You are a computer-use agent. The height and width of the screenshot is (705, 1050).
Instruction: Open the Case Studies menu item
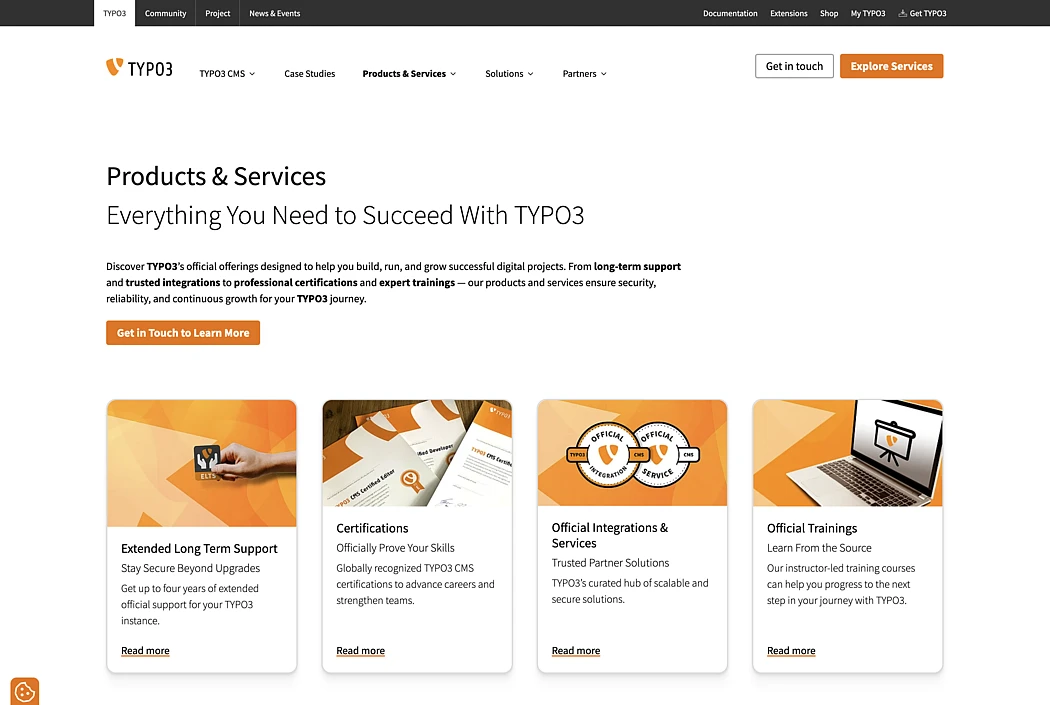pyautogui.click(x=309, y=74)
